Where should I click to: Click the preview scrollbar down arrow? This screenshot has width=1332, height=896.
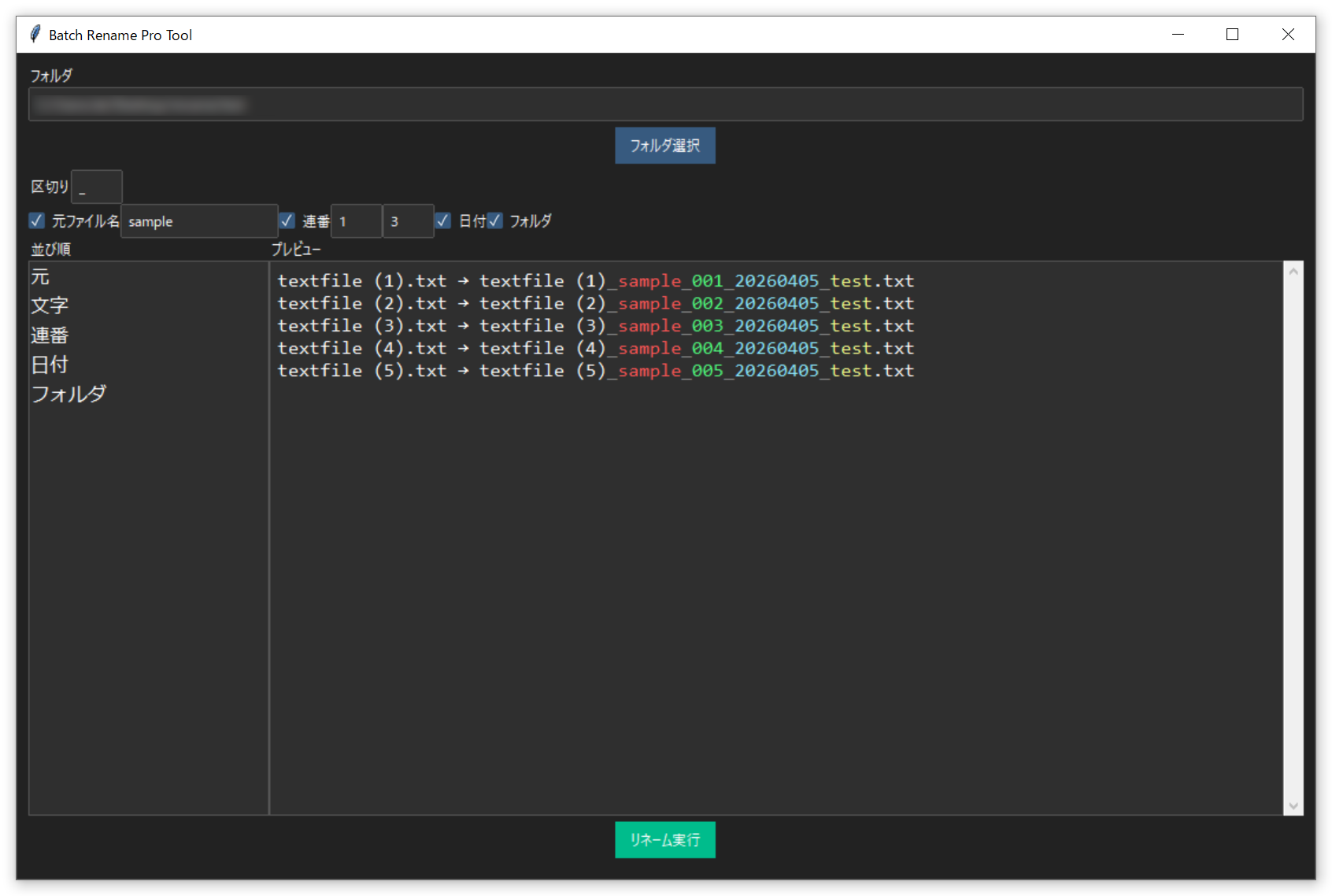[x=1293, y=805]
